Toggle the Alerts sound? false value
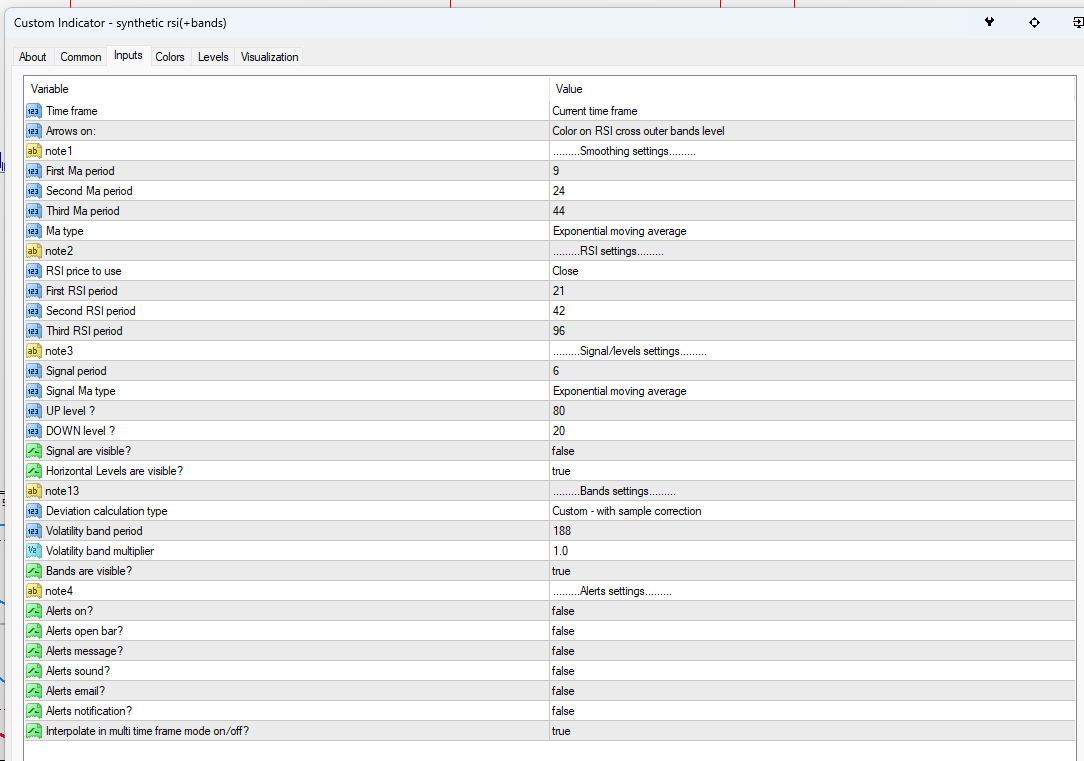Screen dimensions: 1084x761 point(563,671)
